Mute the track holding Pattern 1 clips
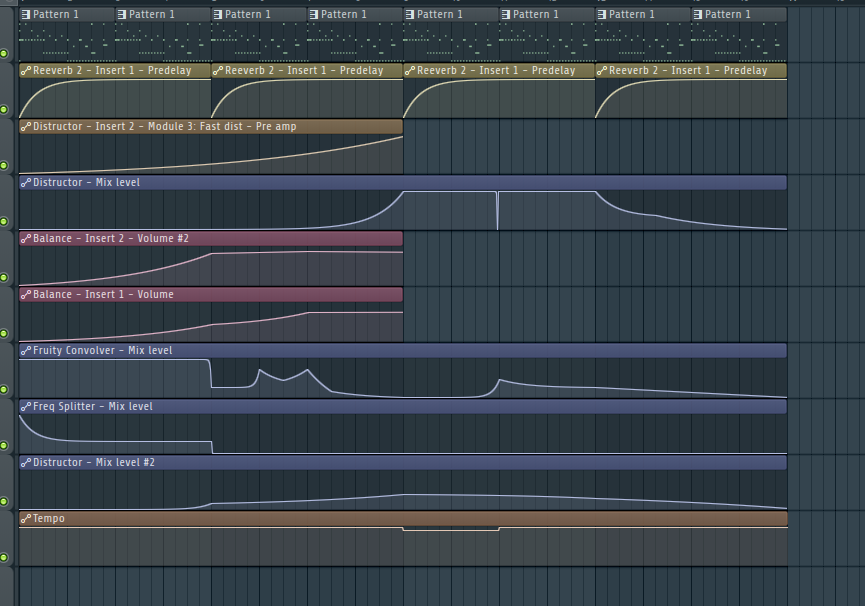This screenshot has width=865, height=606. [4, 53]
